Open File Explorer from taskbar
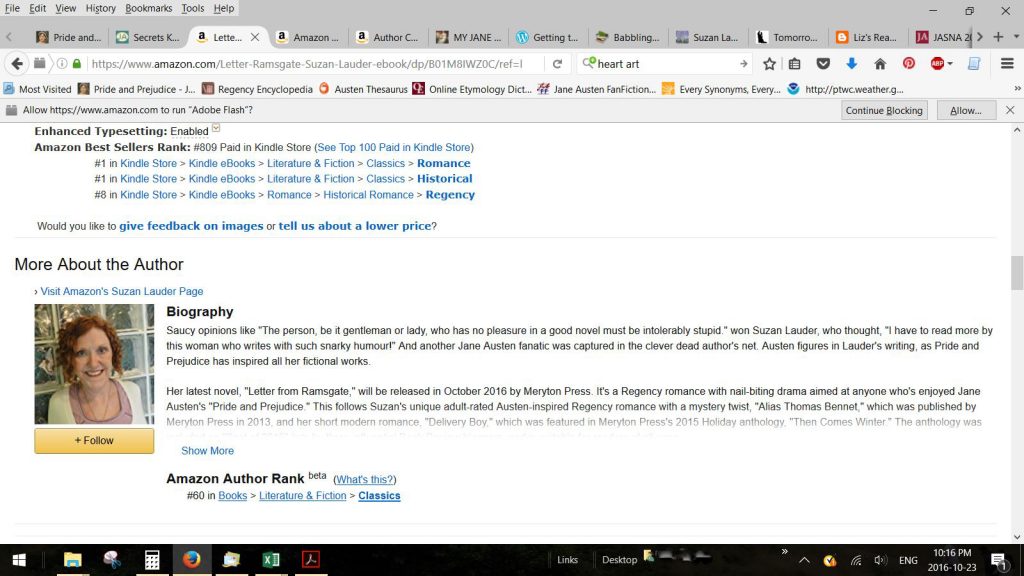 72,560
